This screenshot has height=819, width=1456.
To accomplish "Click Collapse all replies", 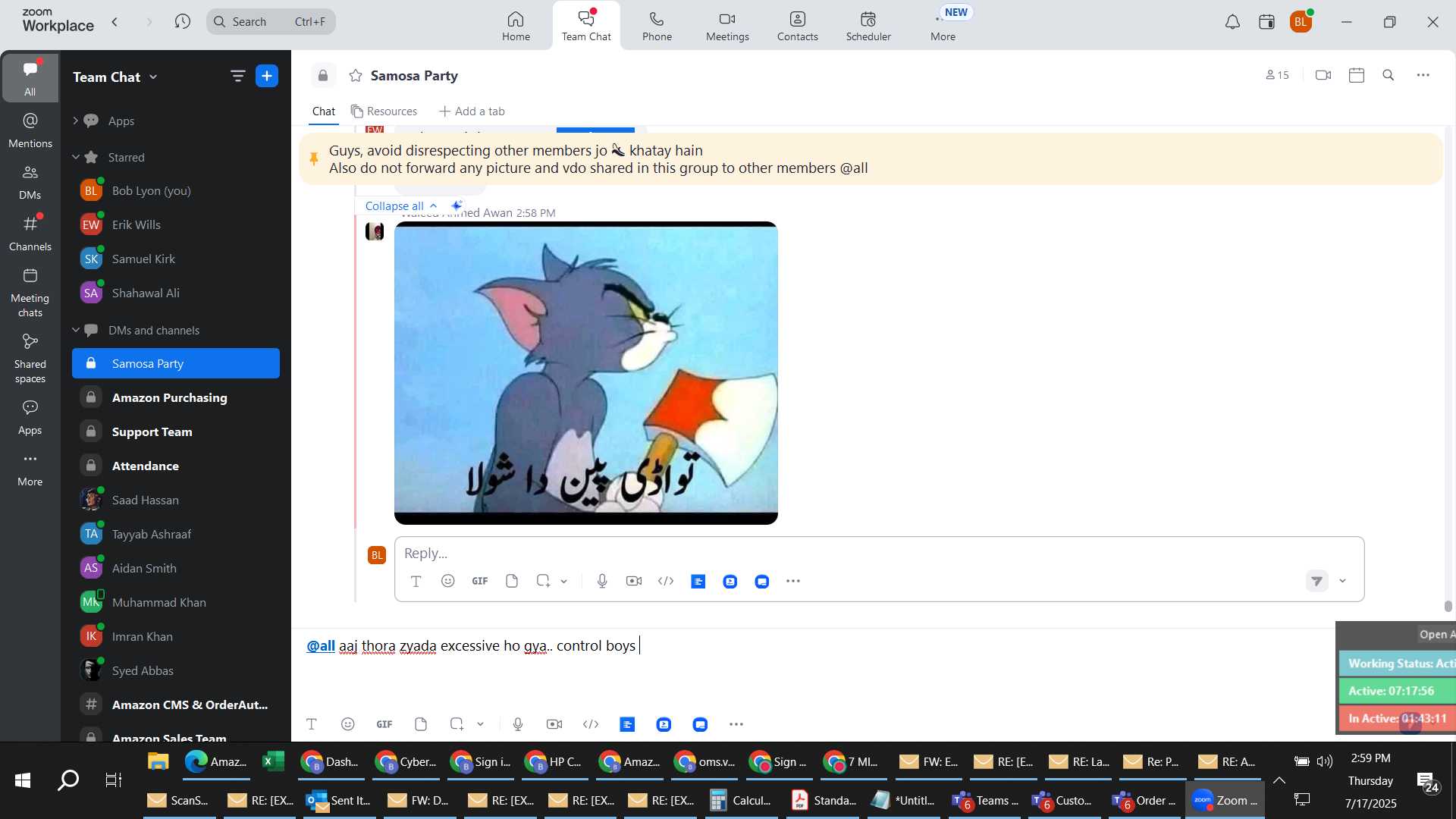I will tap(401, 206).
